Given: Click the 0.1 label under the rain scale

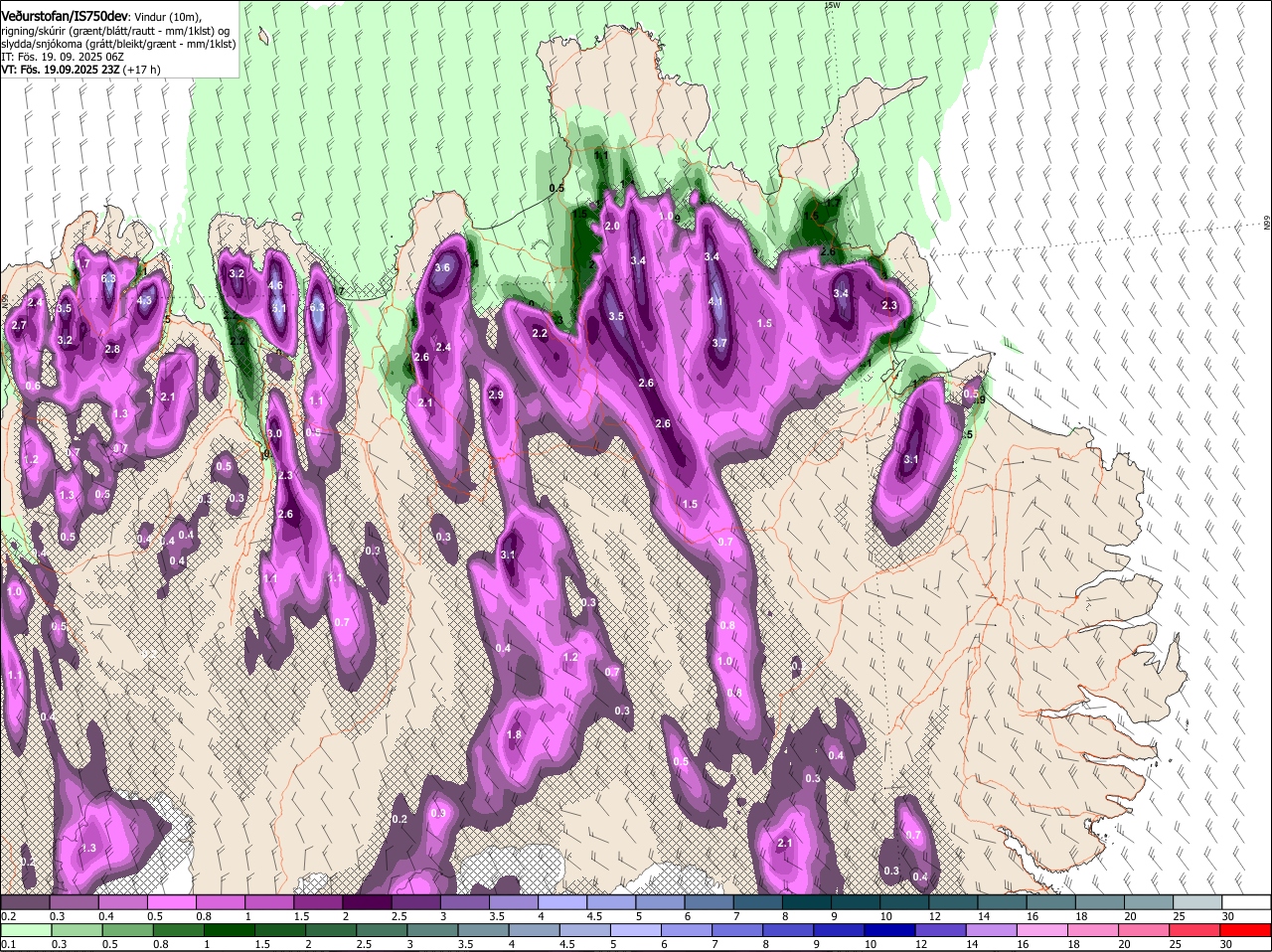Looking at the screenshot, I should tap(8, 944).
